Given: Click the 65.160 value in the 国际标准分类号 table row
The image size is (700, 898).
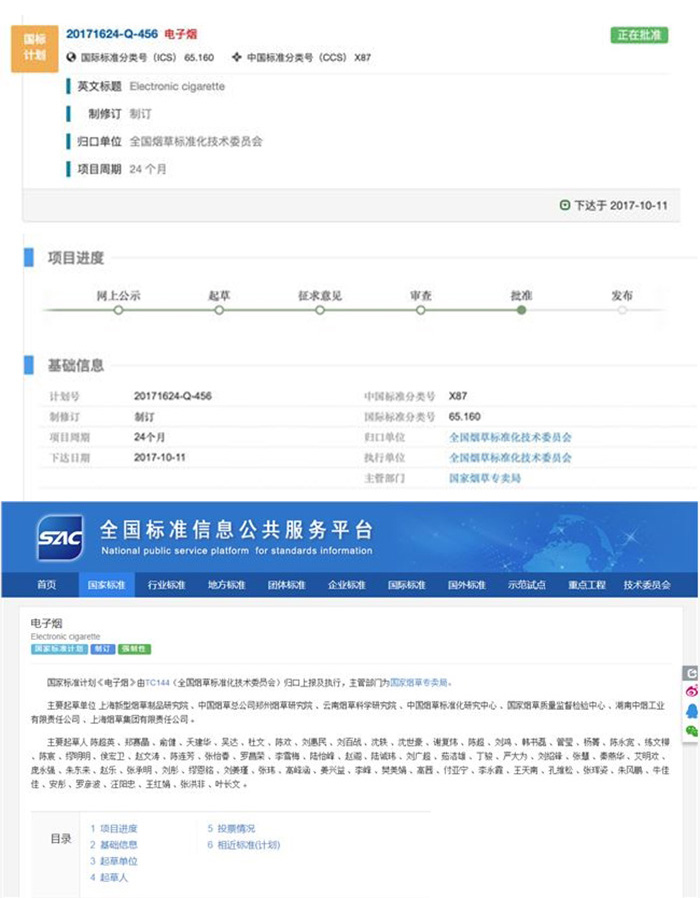Looking at the screenshot, I should pyautogui.click(x=465, y=416).
